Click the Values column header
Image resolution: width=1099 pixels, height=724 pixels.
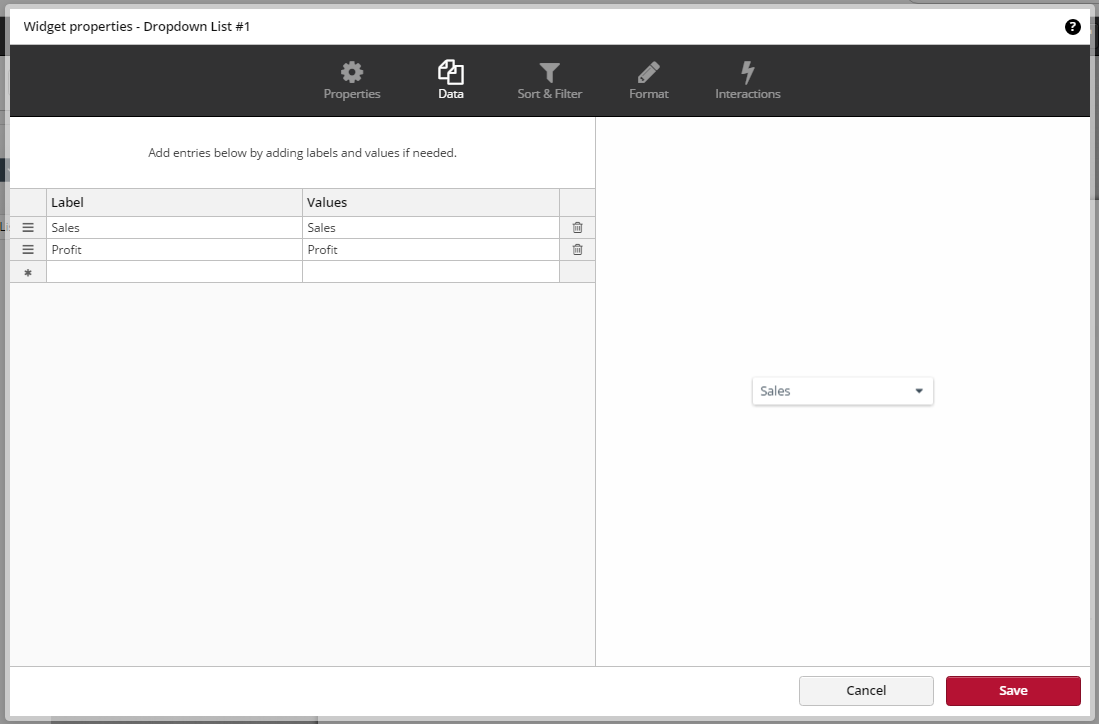coord(430,202)
